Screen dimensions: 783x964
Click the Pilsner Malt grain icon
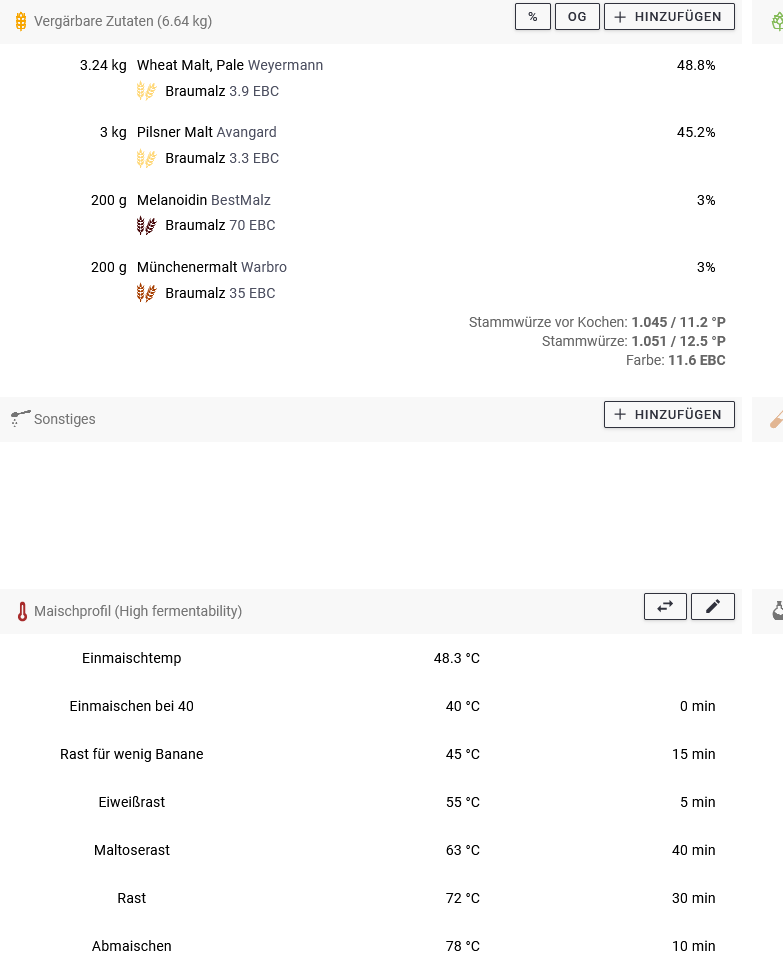[146, 158]
